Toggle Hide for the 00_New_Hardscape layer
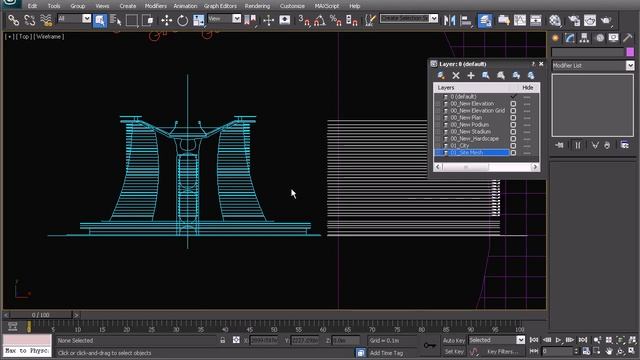This screenshot has height=360, width=640. coord(527,139)
